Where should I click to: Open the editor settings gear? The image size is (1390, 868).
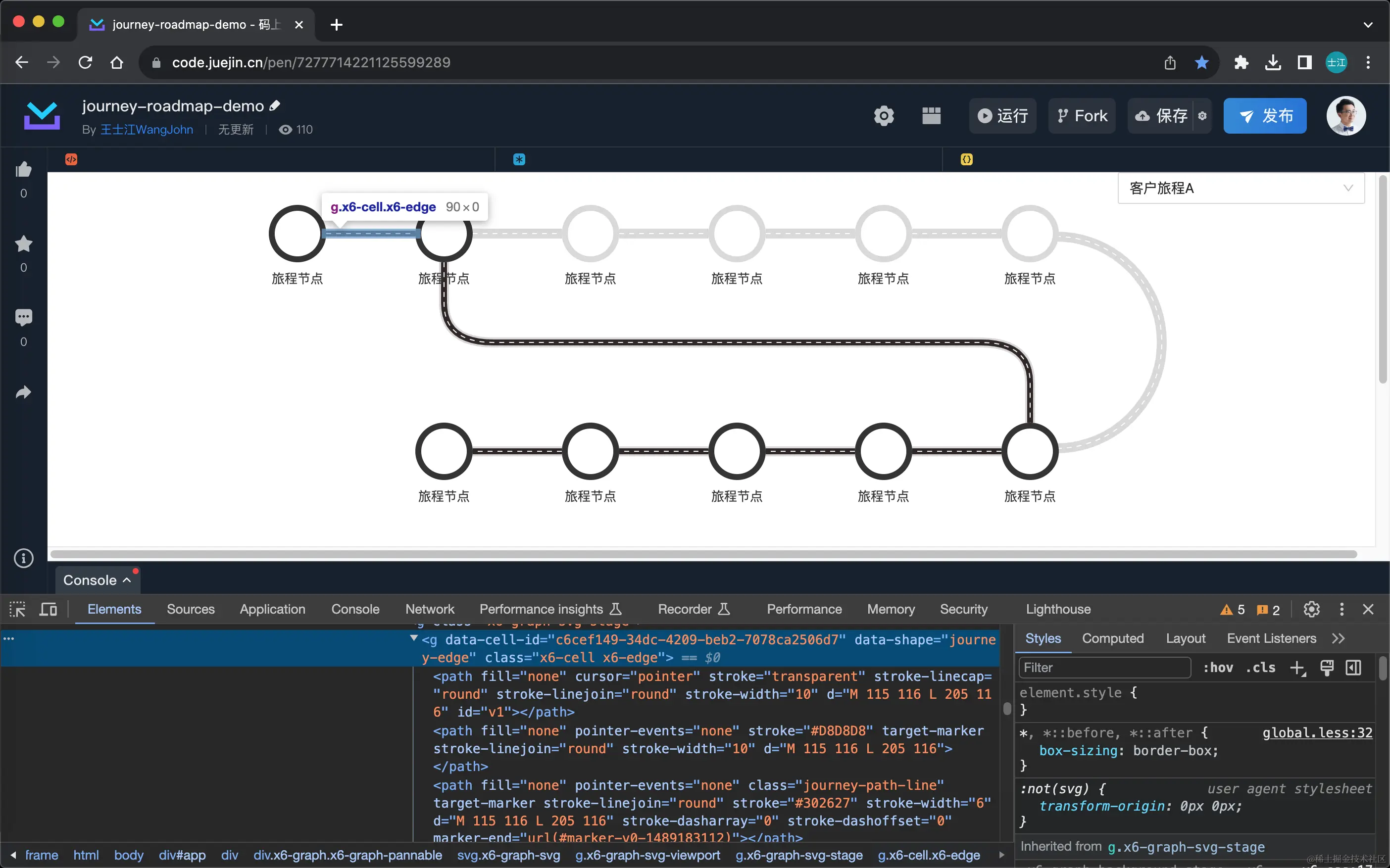(884, 115)
